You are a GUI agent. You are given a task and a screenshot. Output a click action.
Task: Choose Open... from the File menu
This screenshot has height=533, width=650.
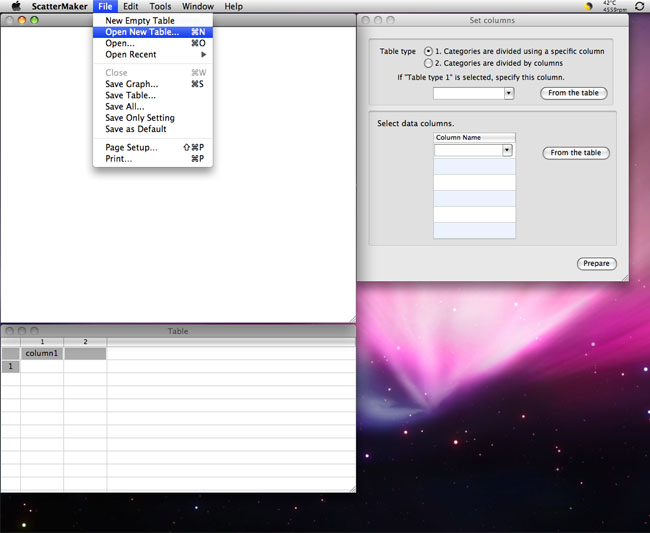pyautogui.click(x=153, y=43)
